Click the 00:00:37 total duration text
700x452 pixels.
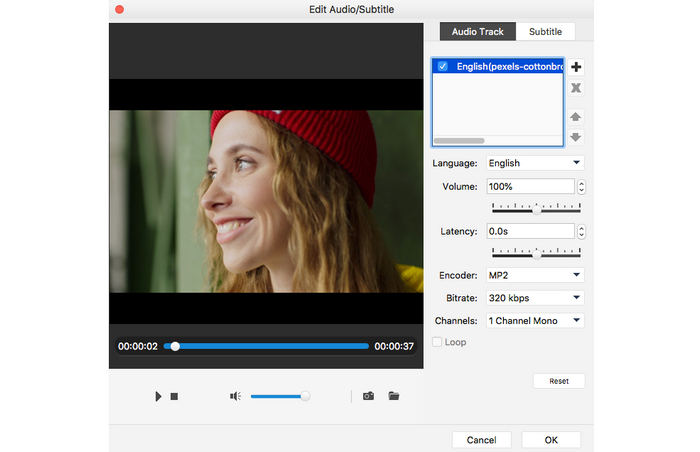point(394,346)
